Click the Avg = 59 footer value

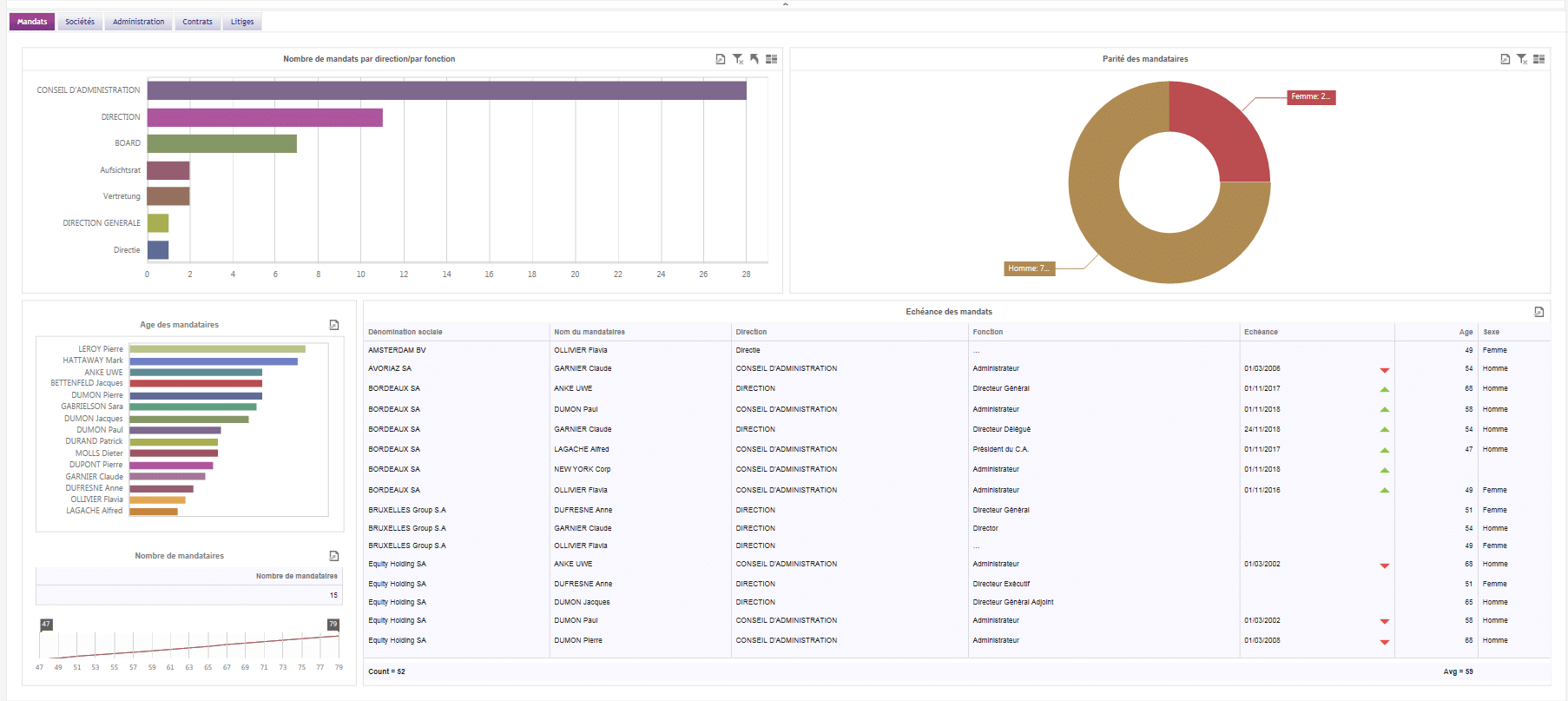click(x=1458, y=671)
